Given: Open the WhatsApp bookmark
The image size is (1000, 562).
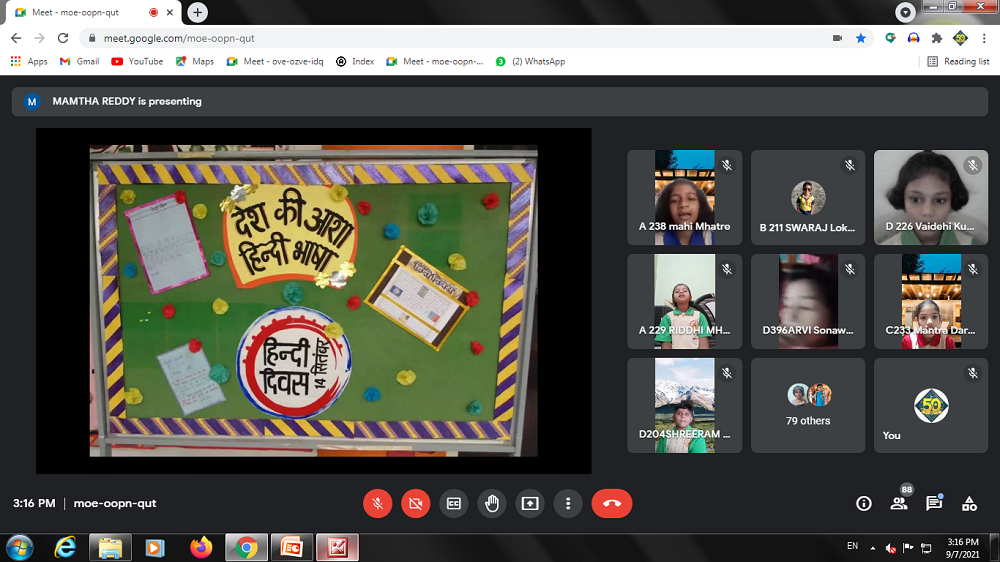Looking at the screenshot, I should pos(530,61).
